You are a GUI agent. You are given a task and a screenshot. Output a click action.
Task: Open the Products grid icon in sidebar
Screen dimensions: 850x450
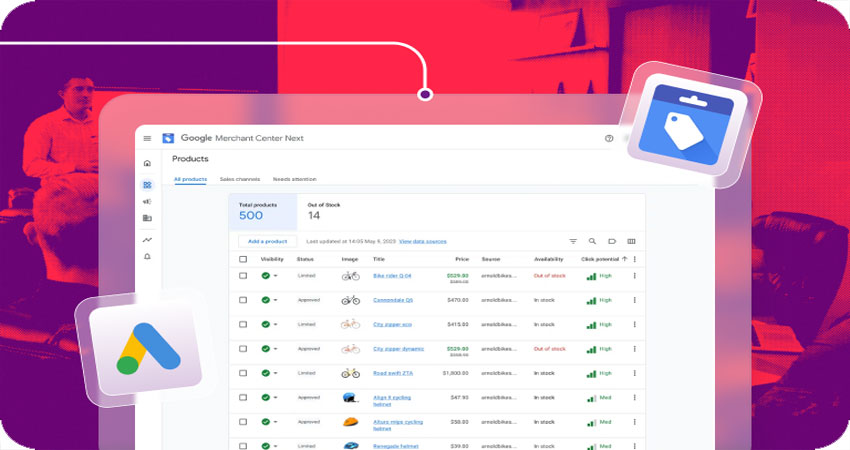(x=147, y=185)
